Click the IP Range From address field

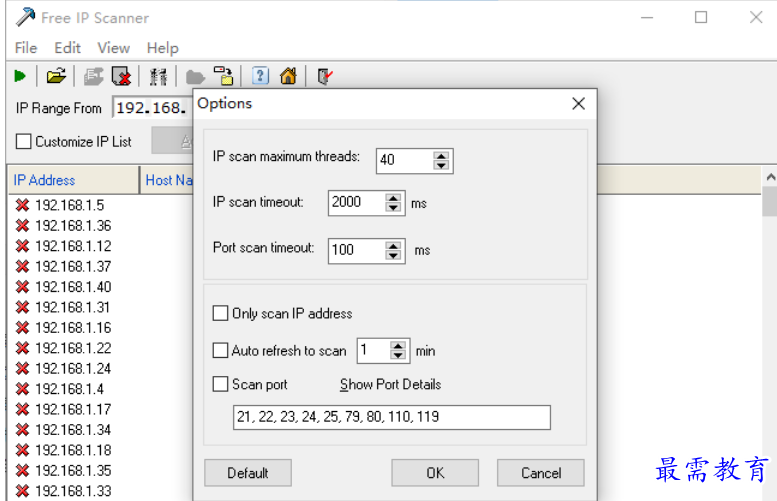coord(153,108)
